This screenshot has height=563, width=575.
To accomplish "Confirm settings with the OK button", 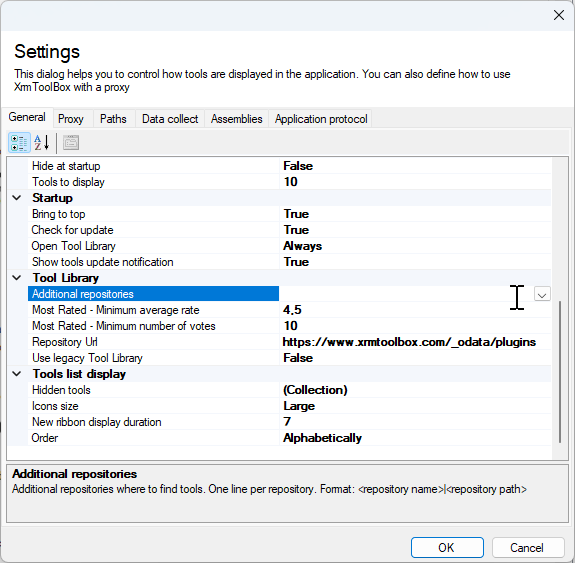I will tap(447, 548).
